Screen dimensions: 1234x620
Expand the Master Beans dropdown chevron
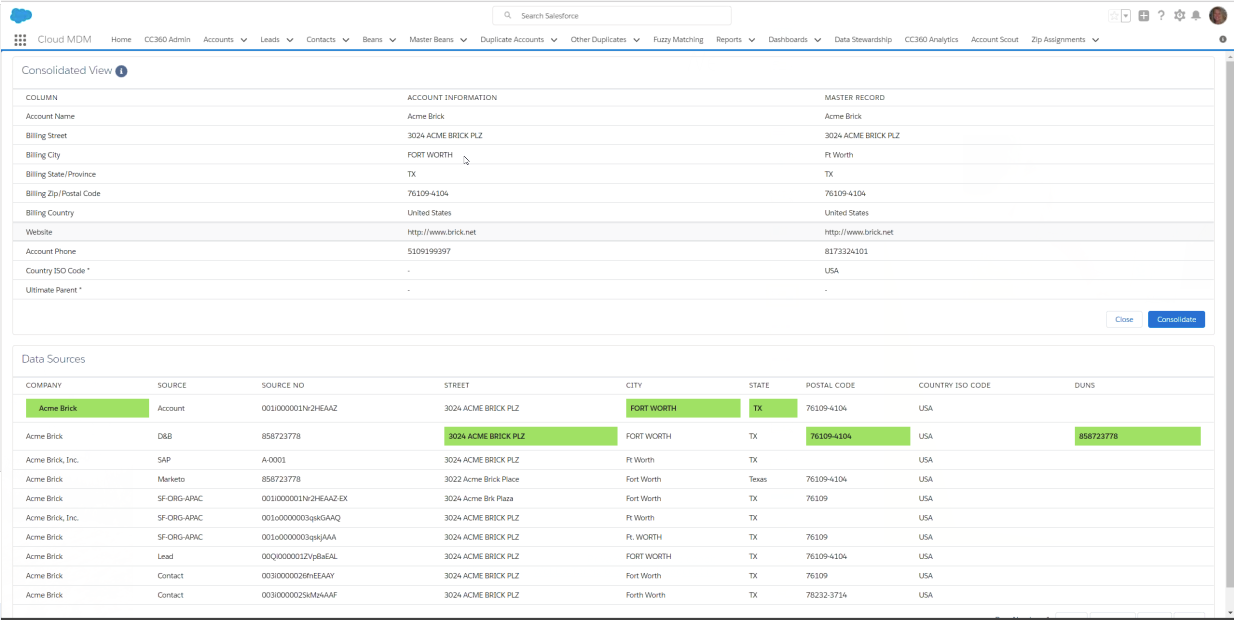pyautogui.click(x=463, y=40)
